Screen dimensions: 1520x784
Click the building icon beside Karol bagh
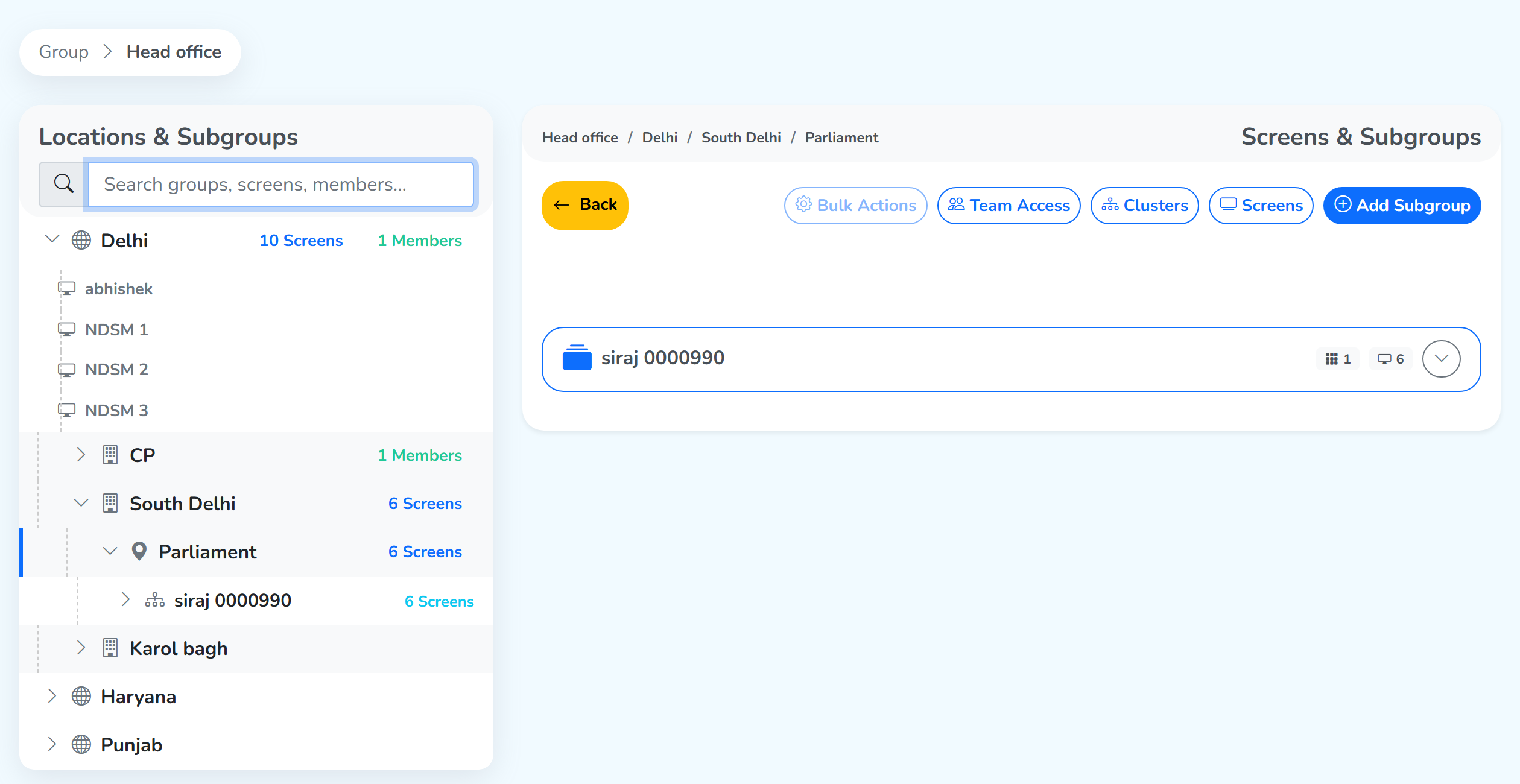[x=110, y=648]
